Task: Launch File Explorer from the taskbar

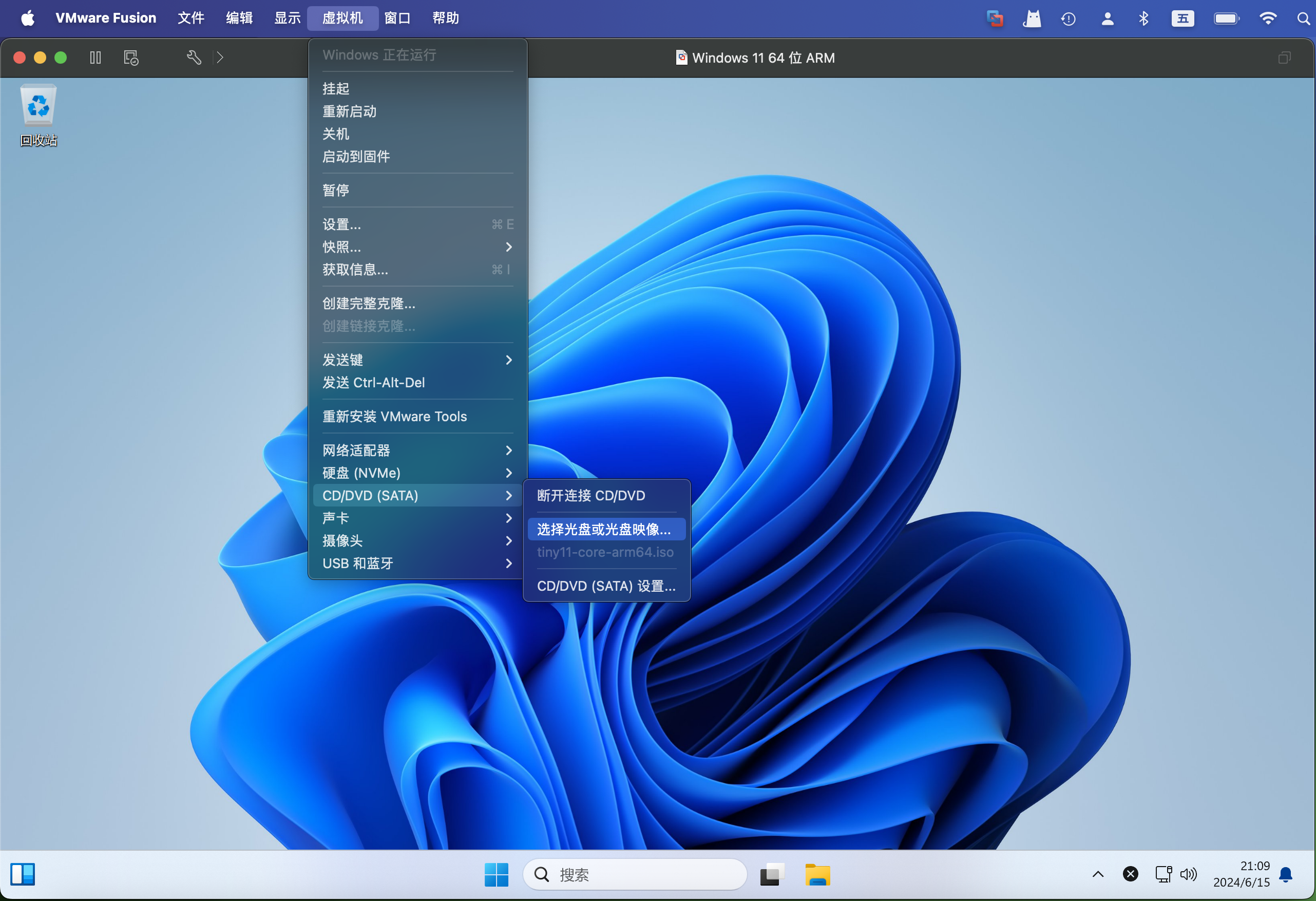Action: click(818, 874)
